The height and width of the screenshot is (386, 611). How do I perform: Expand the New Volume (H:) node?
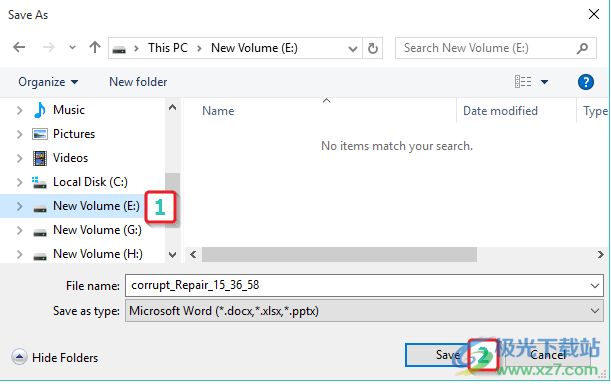point(19,255)
